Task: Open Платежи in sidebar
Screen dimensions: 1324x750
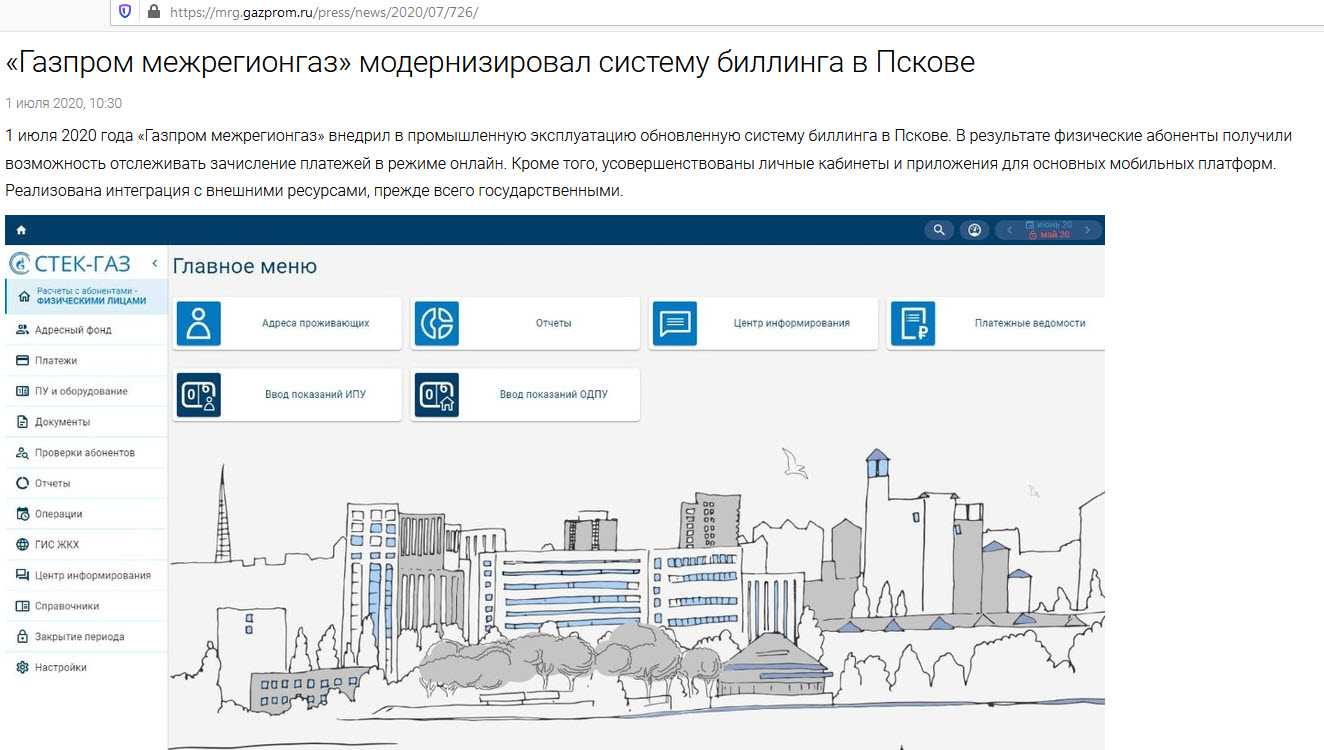Action: pos(85,360)
